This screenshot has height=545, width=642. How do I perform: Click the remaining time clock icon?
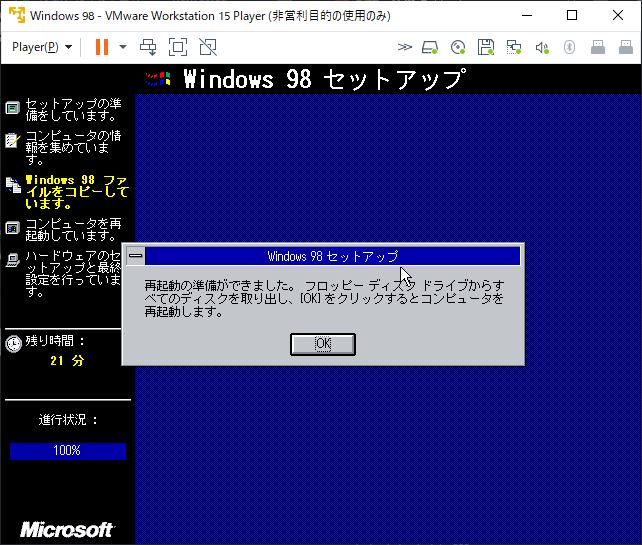(13, 344)
